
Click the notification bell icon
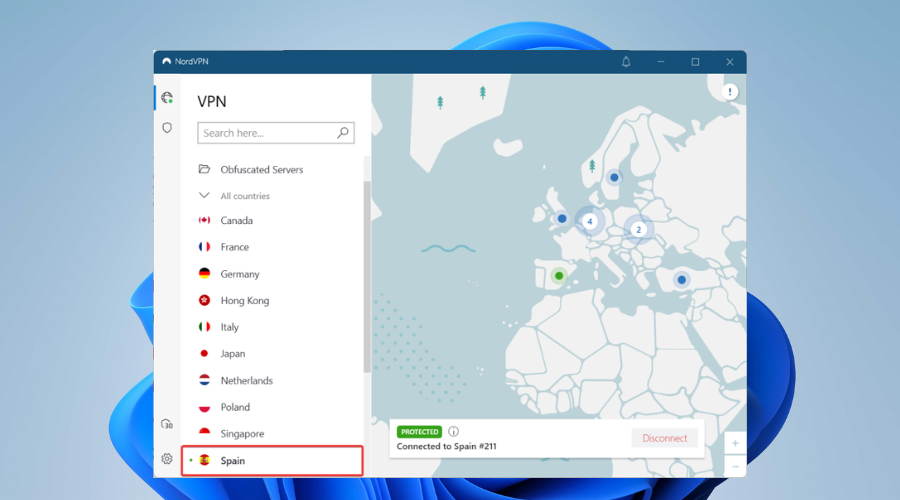(626, 62)
